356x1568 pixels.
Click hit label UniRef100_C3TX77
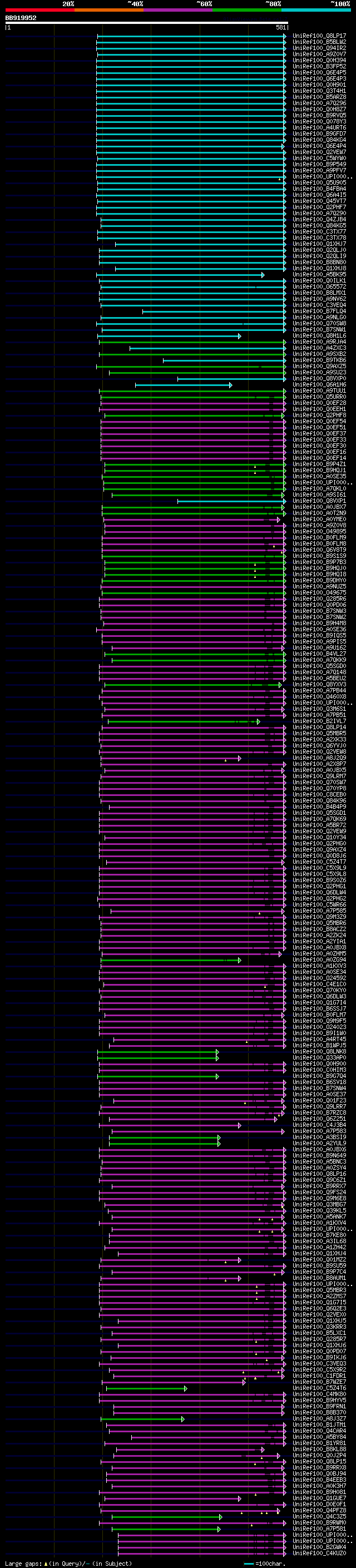click(x=319, y=231)
